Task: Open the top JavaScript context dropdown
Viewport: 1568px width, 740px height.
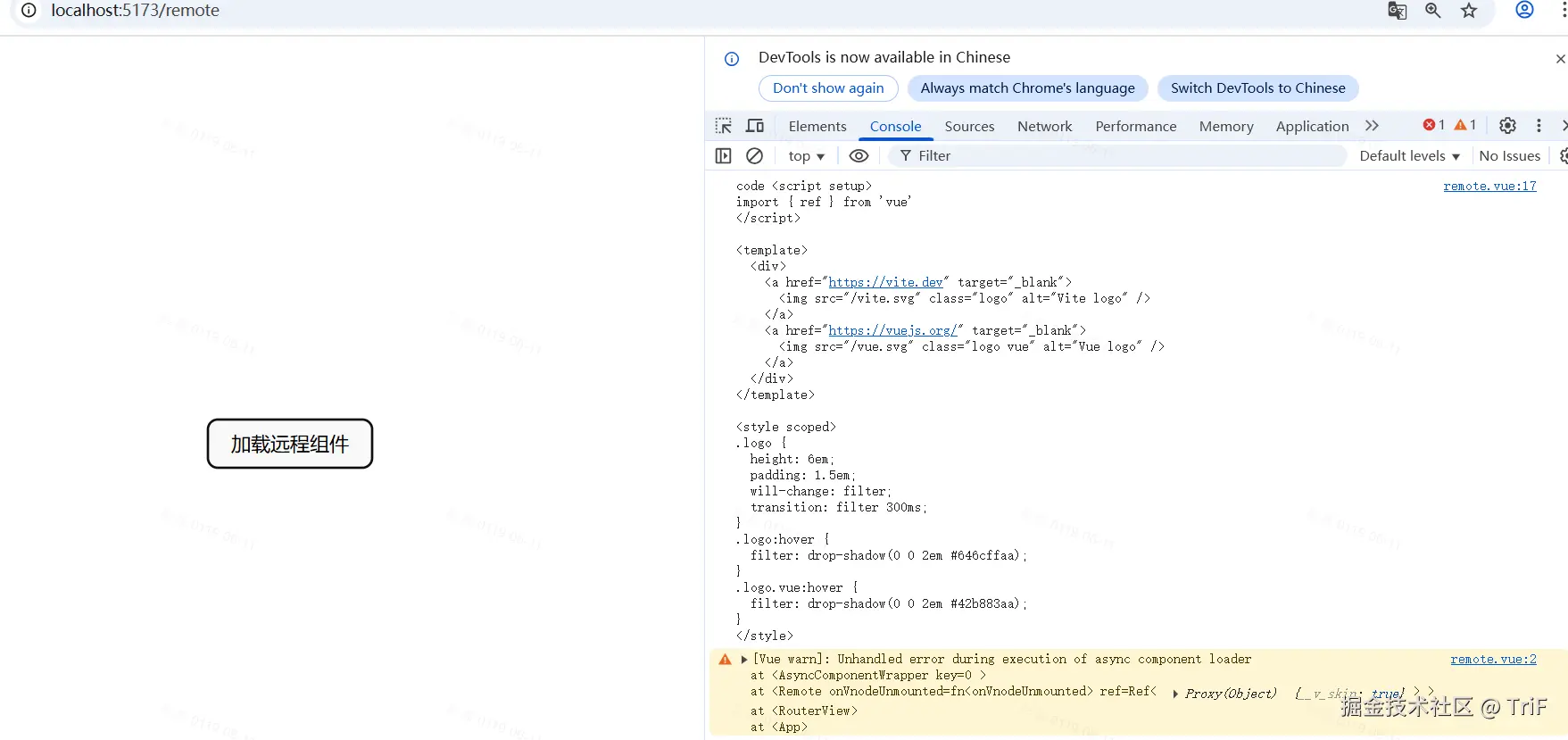Action: click(x=806, y=156)
